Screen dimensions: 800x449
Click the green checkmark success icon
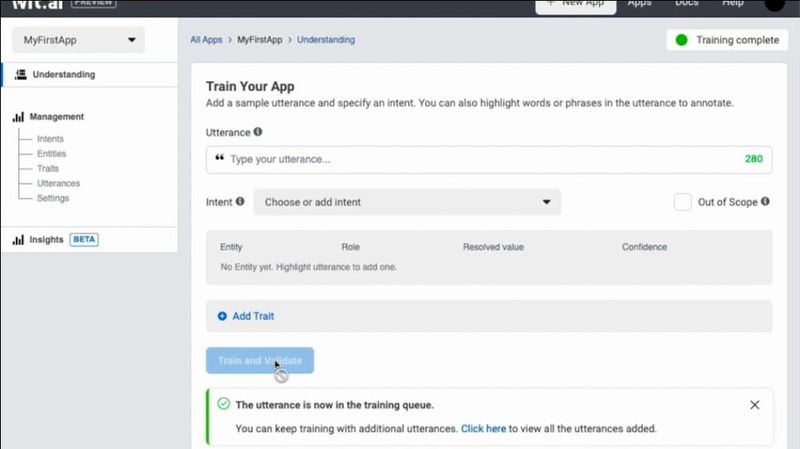point(223,404)
